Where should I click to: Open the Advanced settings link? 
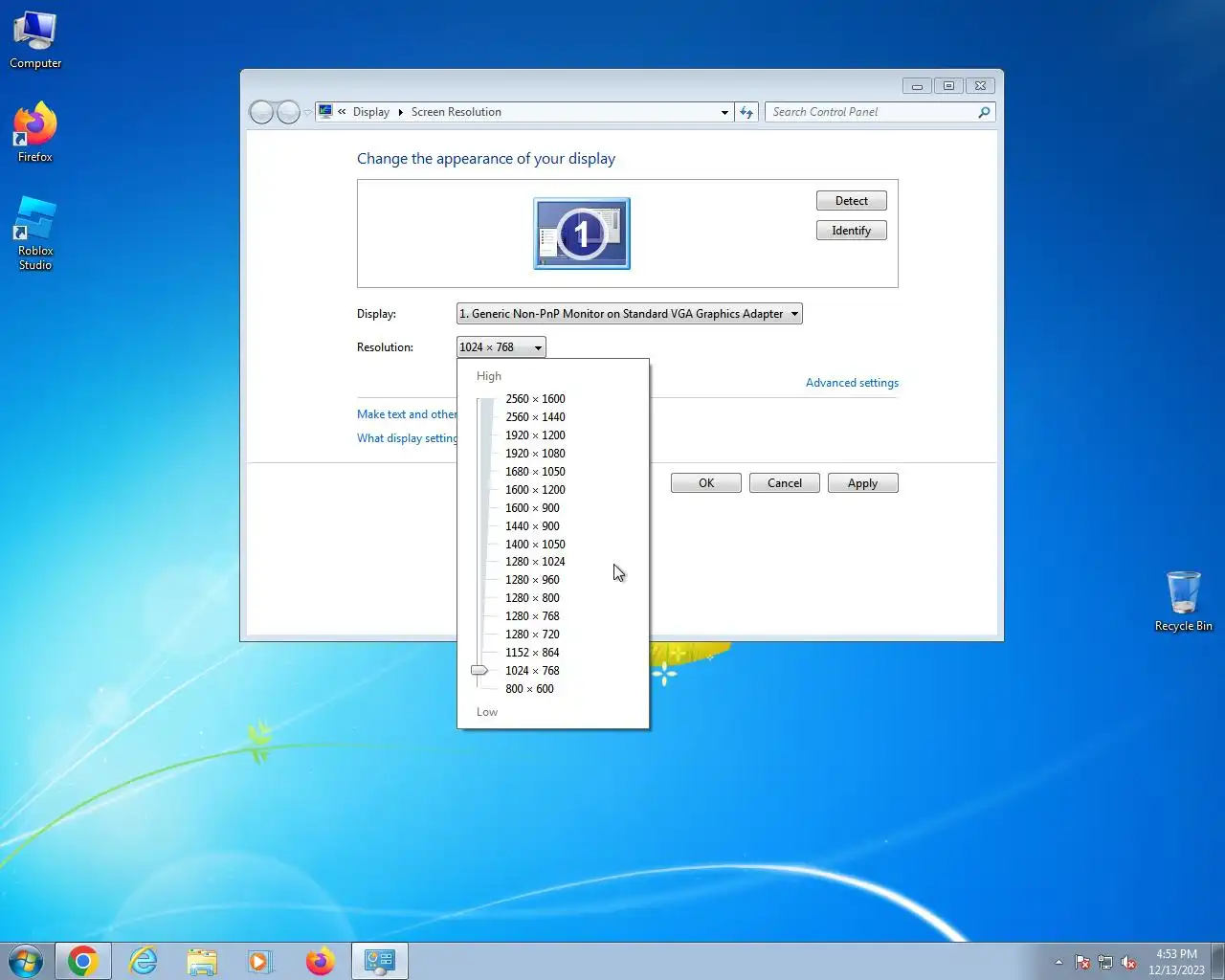click(852, 383)
